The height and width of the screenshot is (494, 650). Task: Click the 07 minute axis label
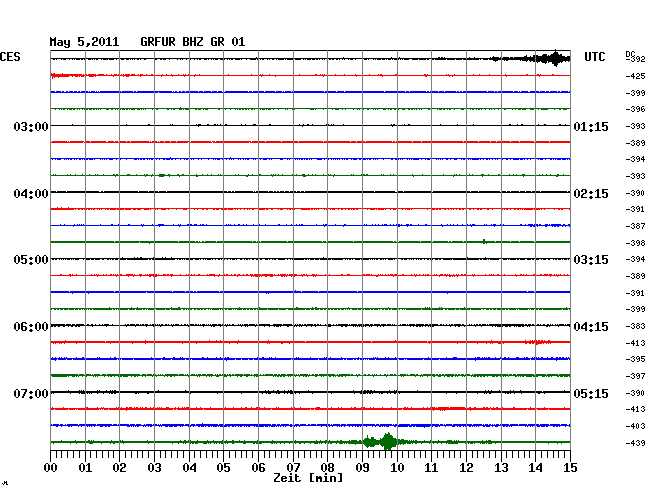(x=293, y=468)
